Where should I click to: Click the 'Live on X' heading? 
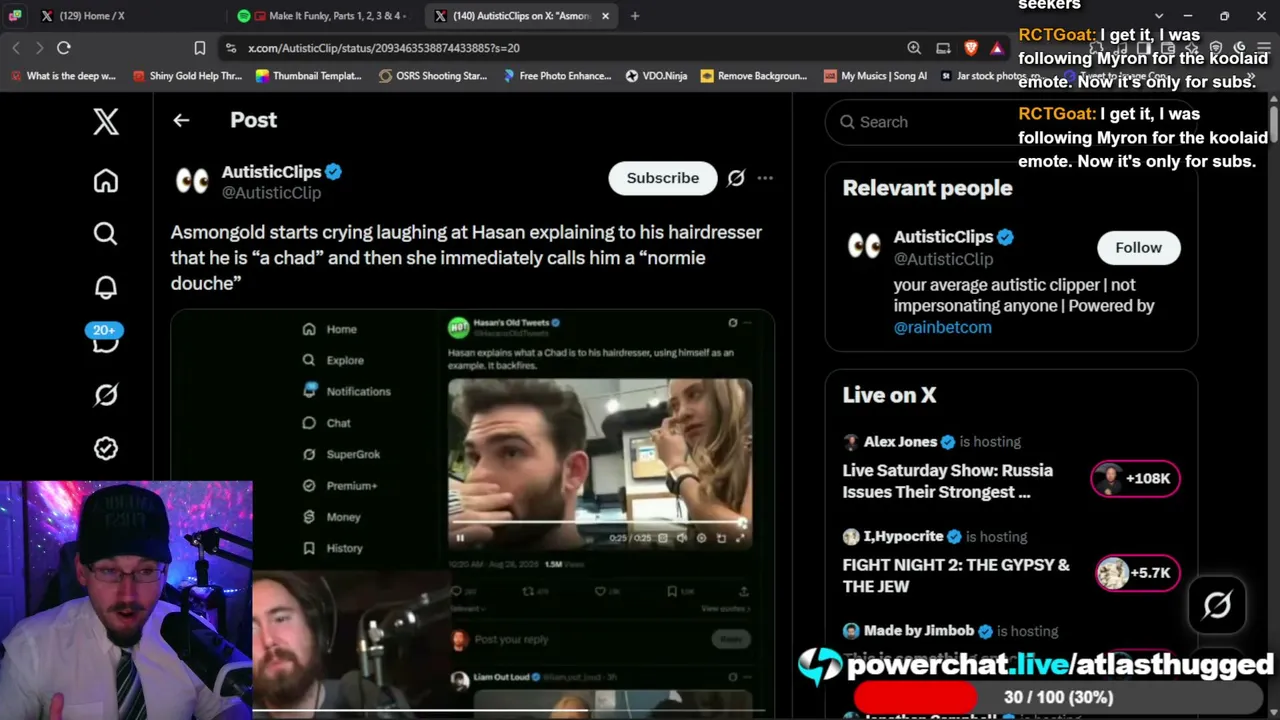point(889,395)
